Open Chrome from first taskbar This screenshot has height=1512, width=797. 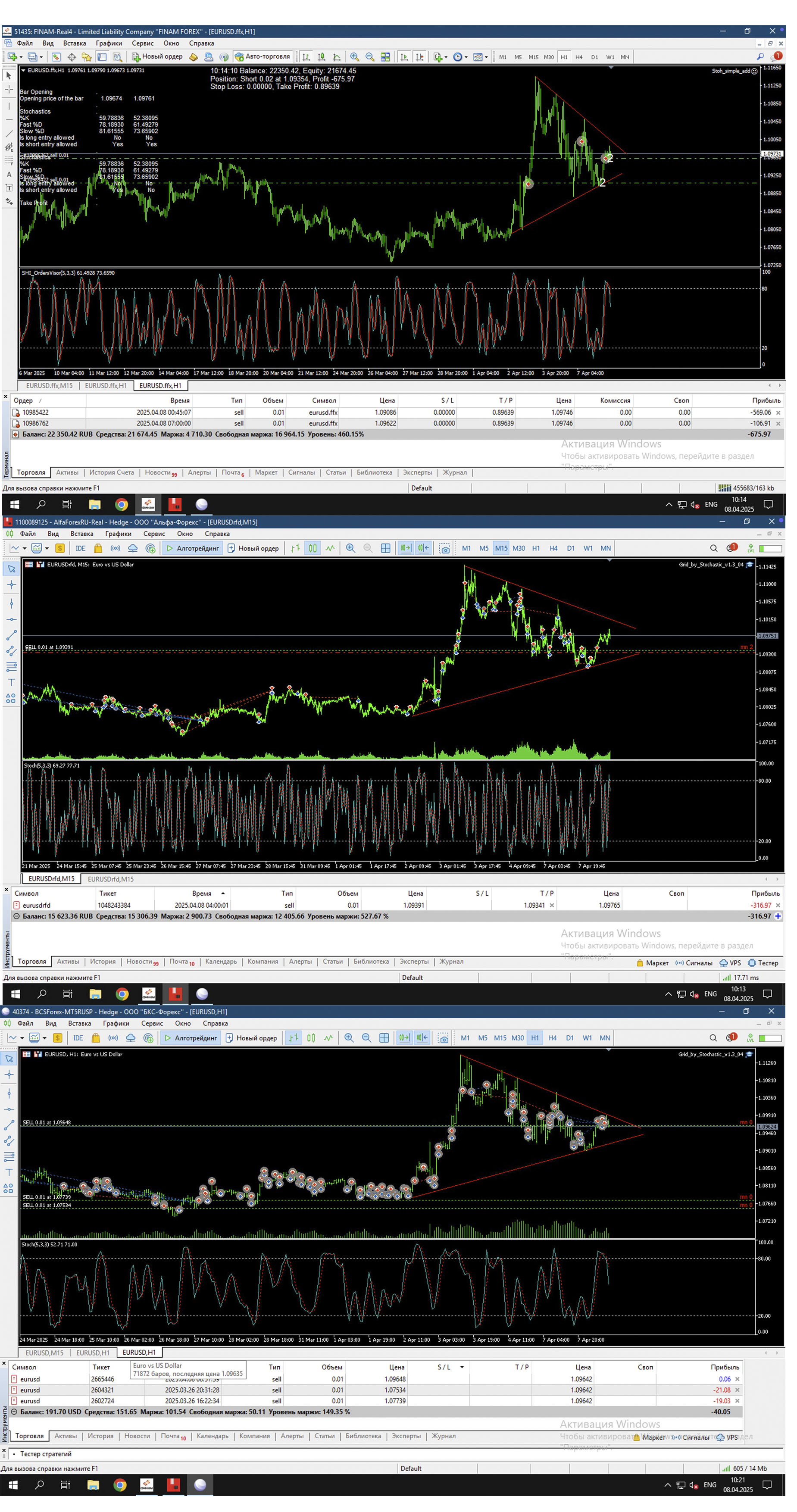[122, 506]
